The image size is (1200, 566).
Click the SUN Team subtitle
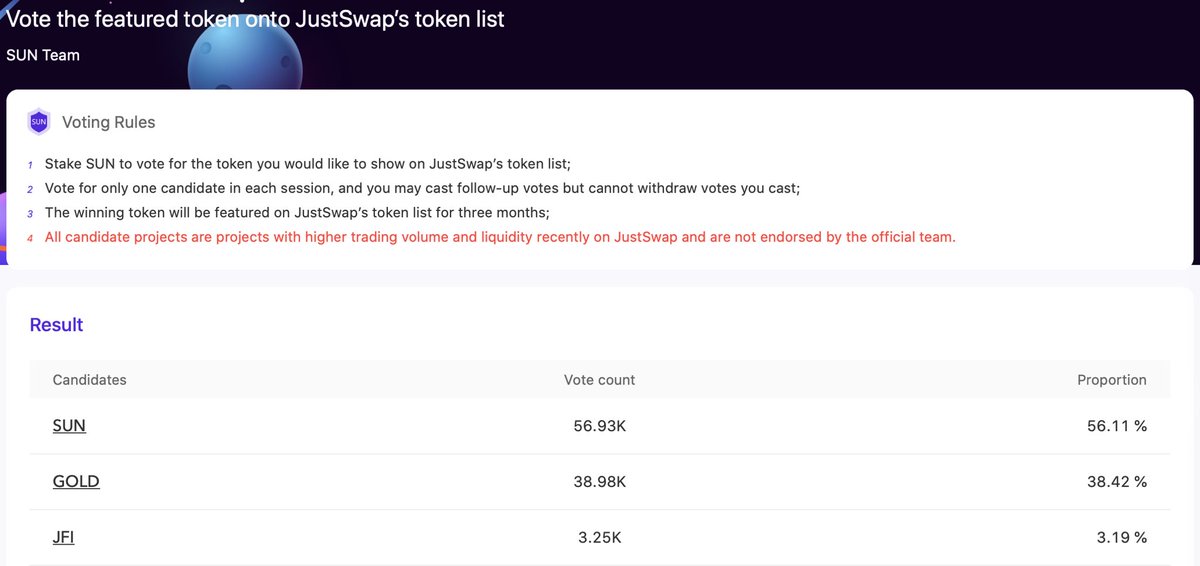pos(43,55)
